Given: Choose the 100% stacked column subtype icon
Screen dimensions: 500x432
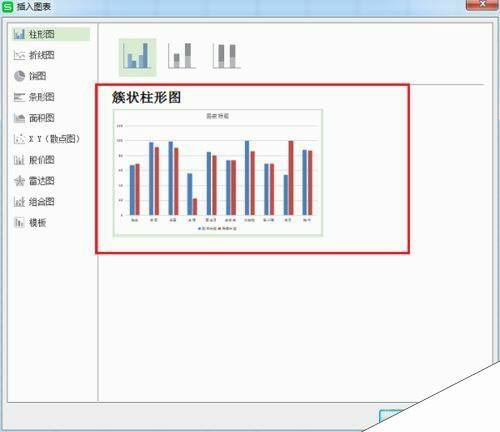Looking at the screenshot, I should pos(227,56).
